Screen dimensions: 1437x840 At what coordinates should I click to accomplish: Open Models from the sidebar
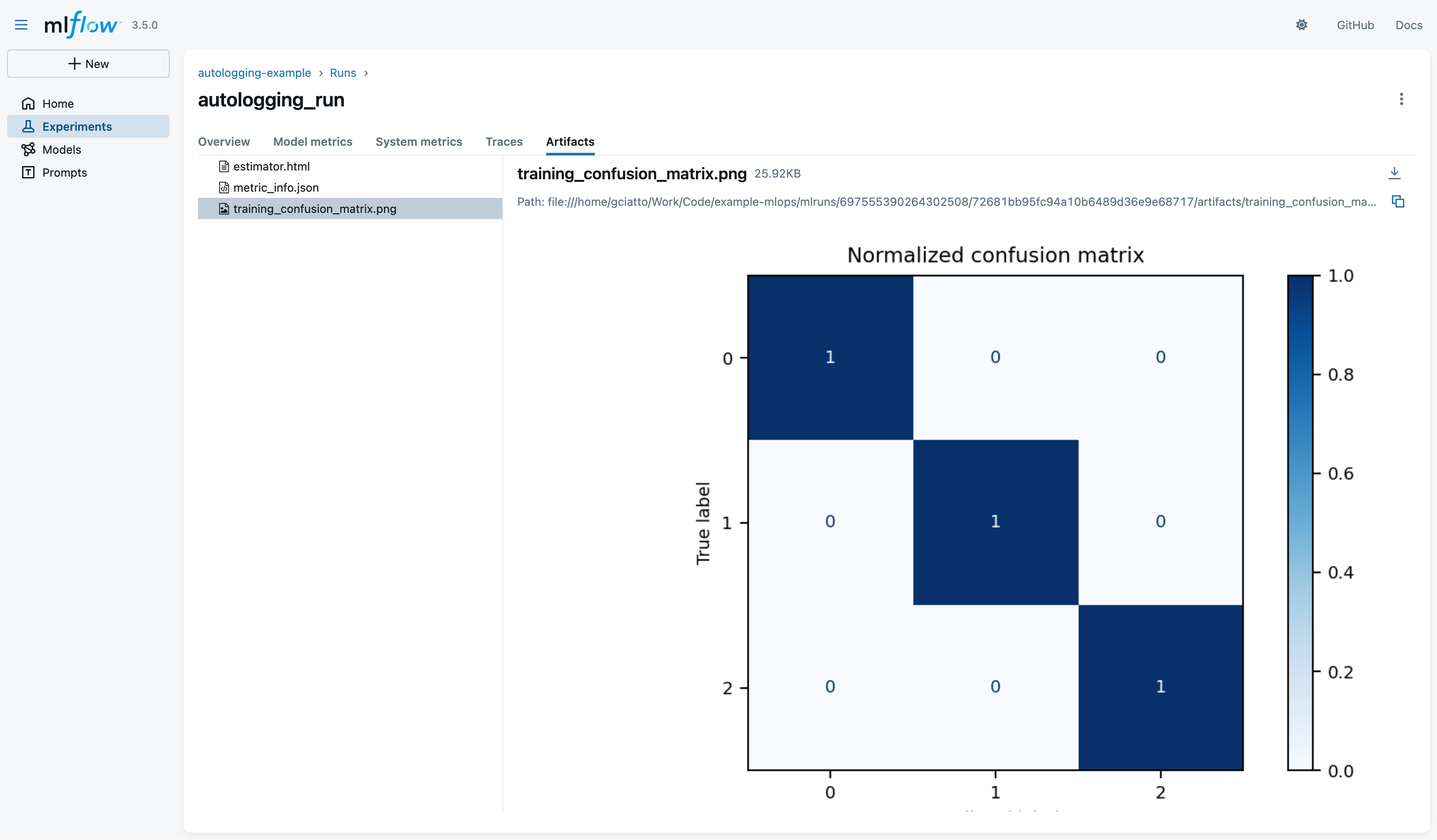[61, 149]
